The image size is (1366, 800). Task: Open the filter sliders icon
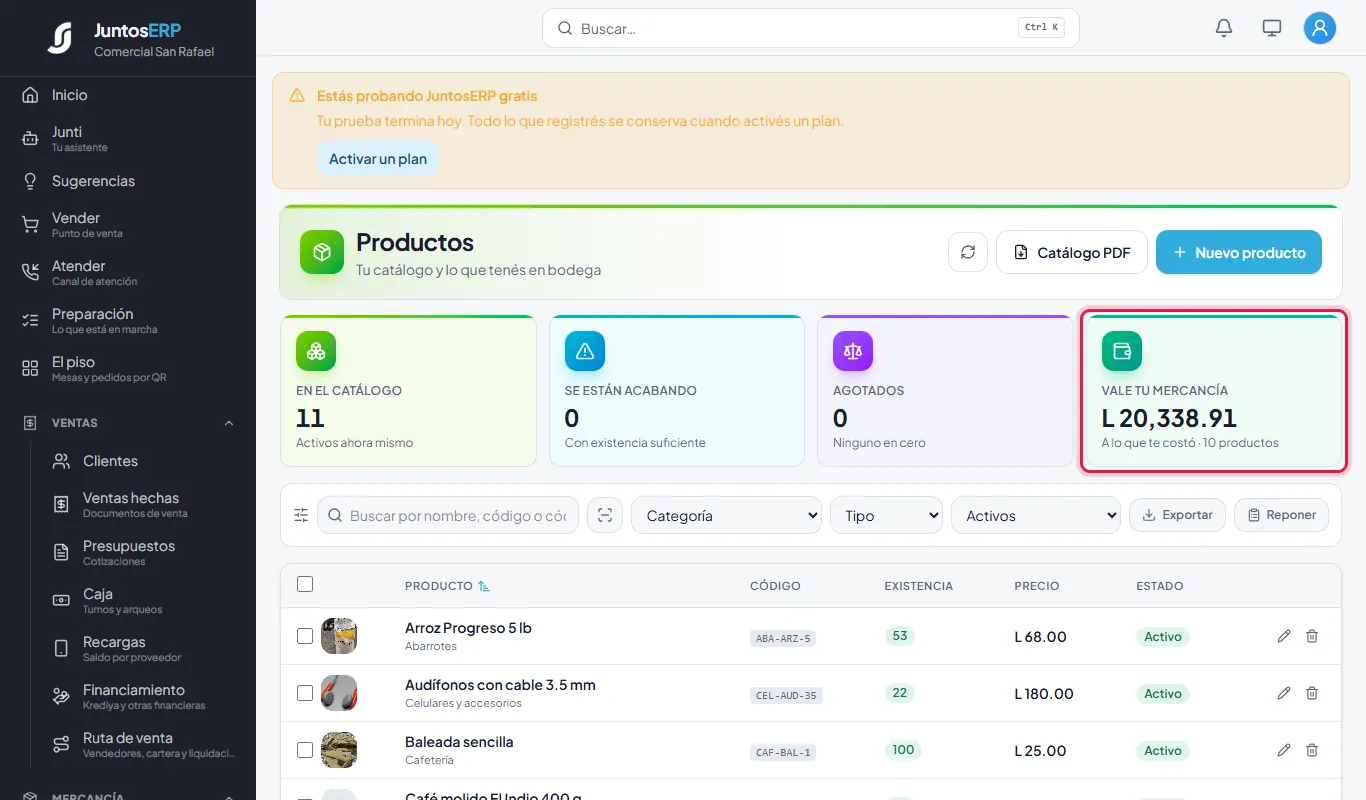(x=301, y=515)
